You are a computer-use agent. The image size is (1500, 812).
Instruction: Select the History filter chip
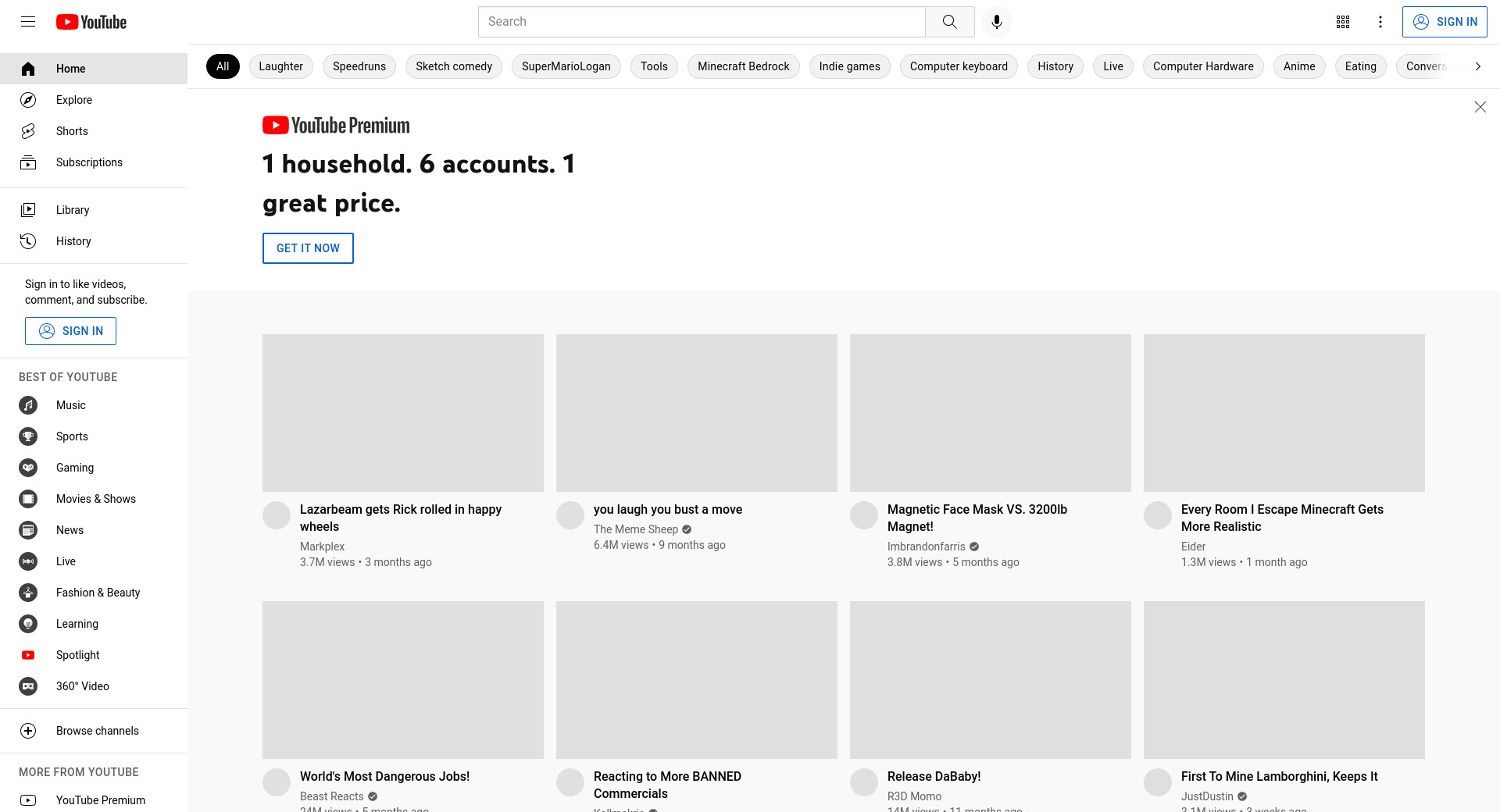[1055, 66]
